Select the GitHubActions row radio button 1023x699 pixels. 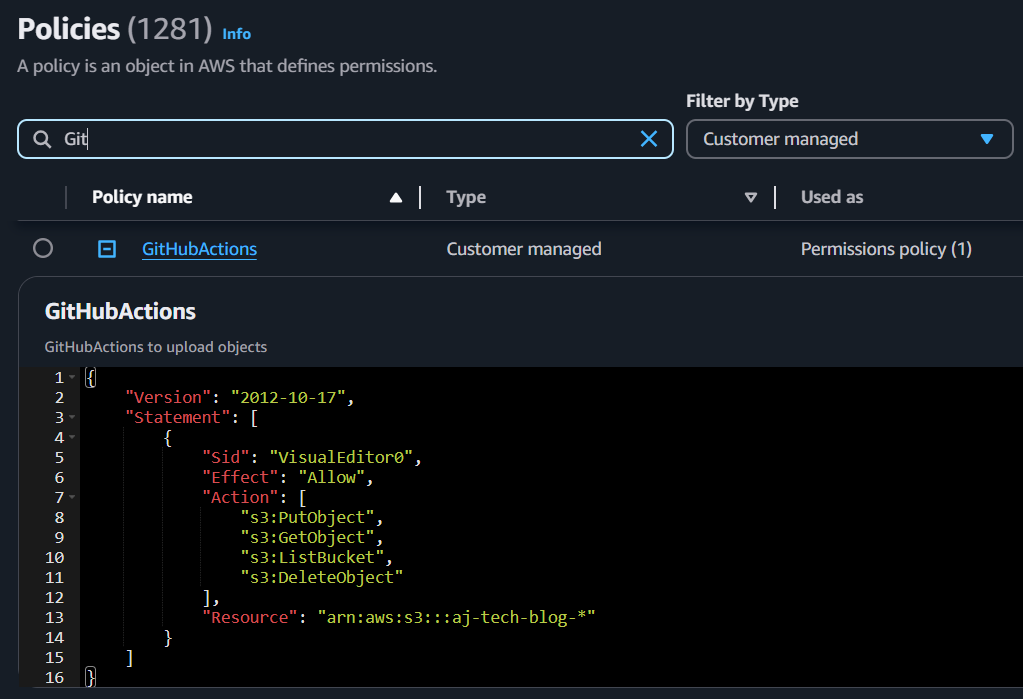[43, 249]
